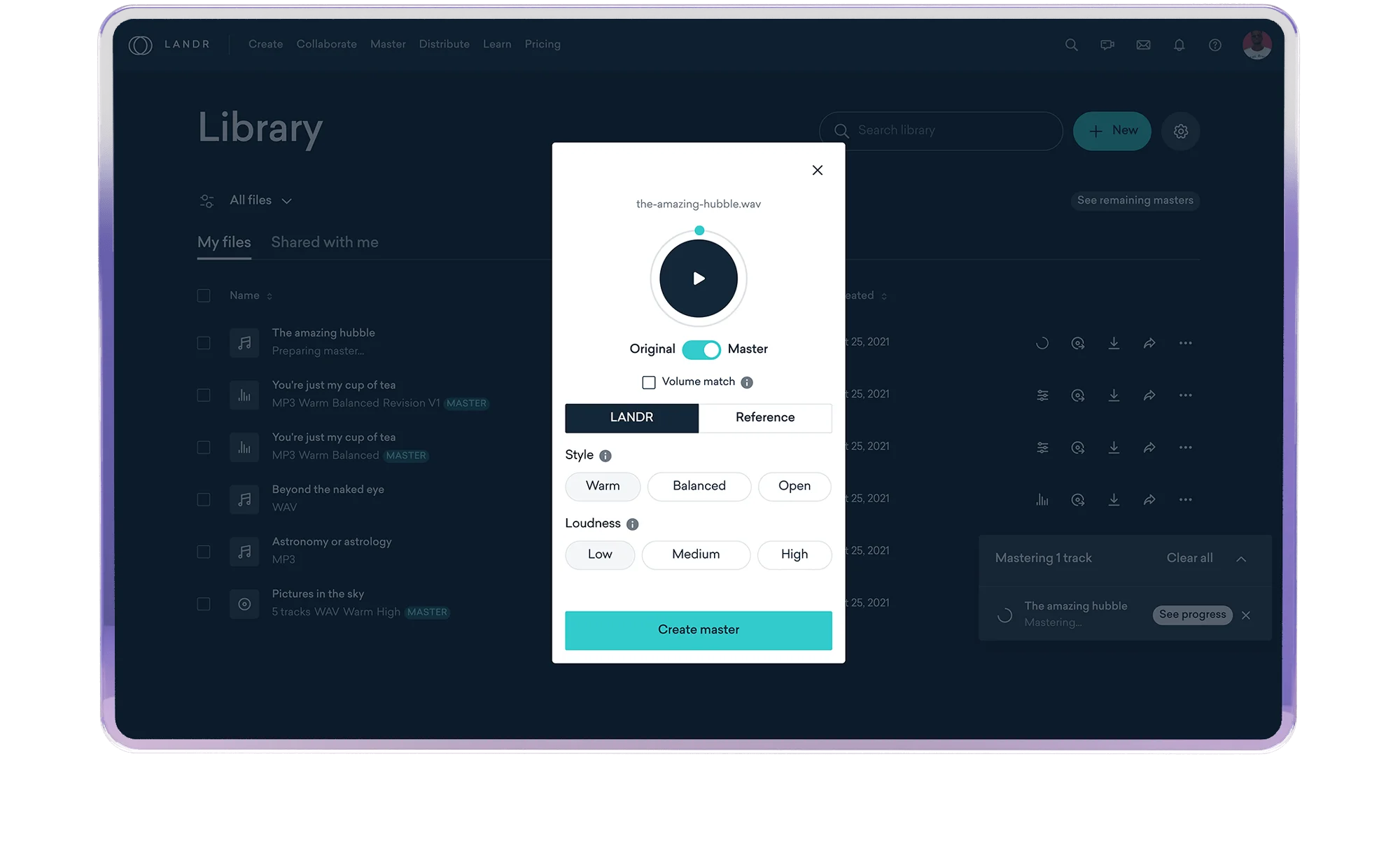
Task: Click the distribute disc icon for The amazing hubble
Action: 1078,343
